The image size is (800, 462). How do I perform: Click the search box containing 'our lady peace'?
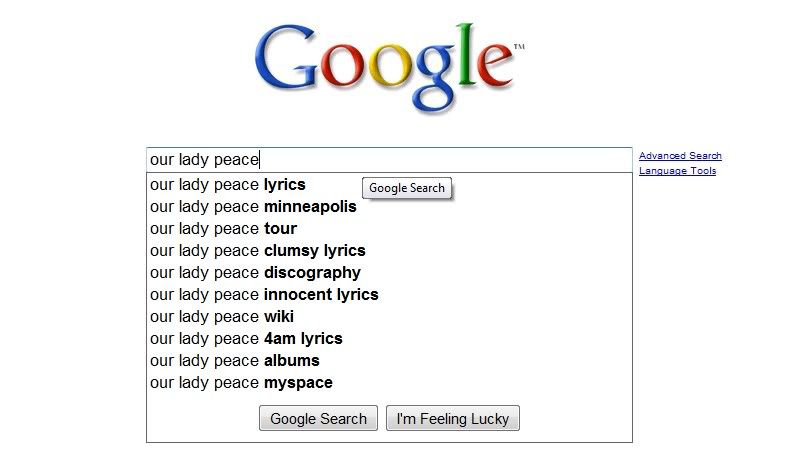pos(389,160)
